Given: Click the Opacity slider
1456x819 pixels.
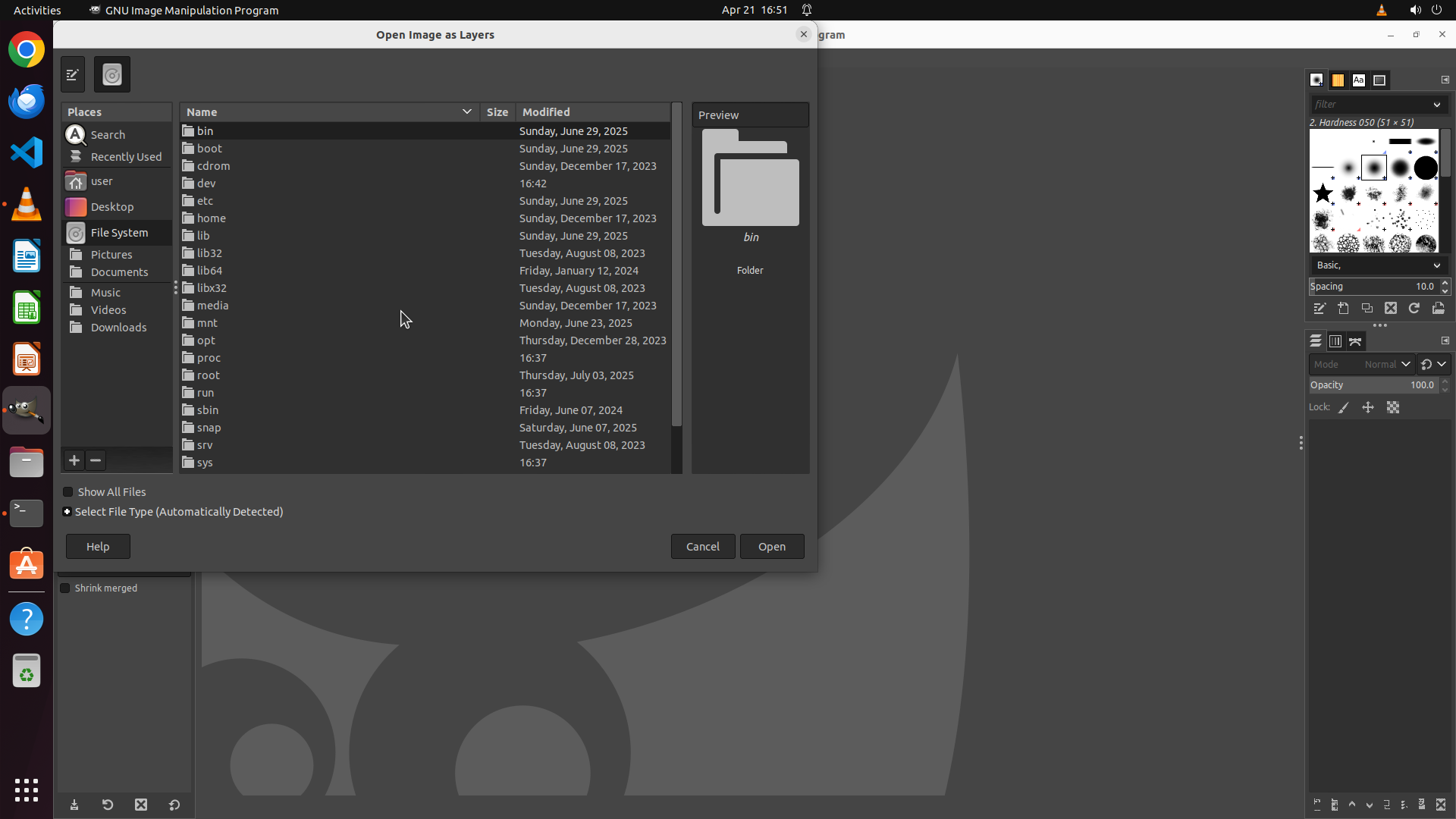Looking at the screenshot, I should pos(1371,385).
